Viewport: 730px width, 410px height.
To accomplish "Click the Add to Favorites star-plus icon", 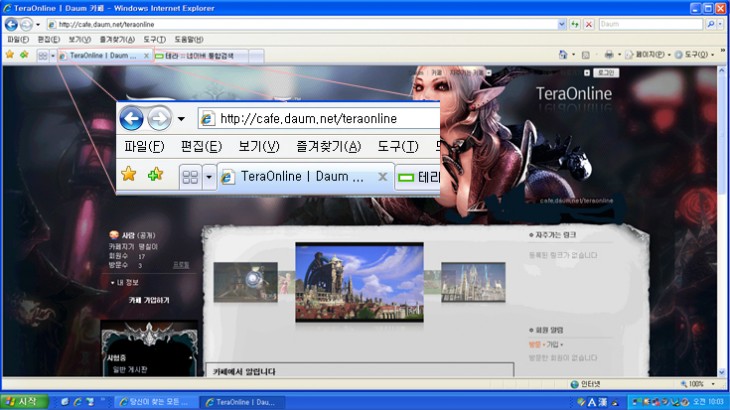I will coord(23,55).
